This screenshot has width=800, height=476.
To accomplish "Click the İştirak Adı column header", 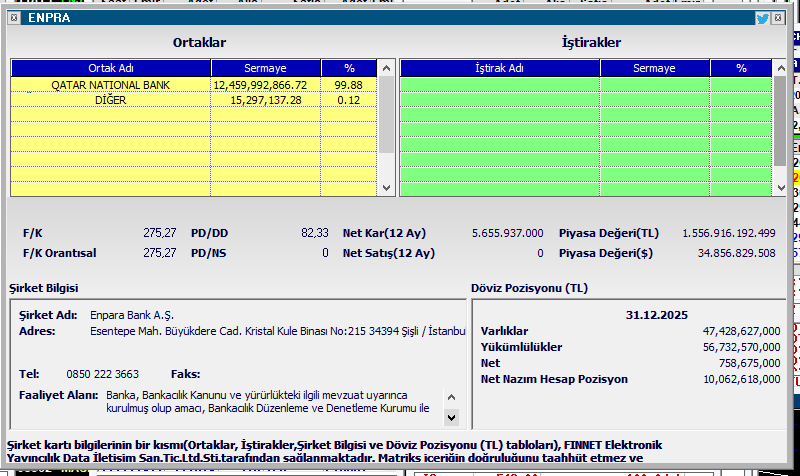I will pyautogui.click(x=499, y=68).
